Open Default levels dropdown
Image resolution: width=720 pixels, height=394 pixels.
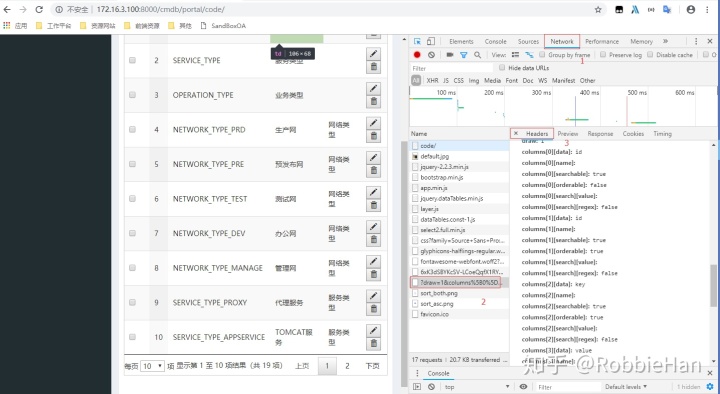626,387
